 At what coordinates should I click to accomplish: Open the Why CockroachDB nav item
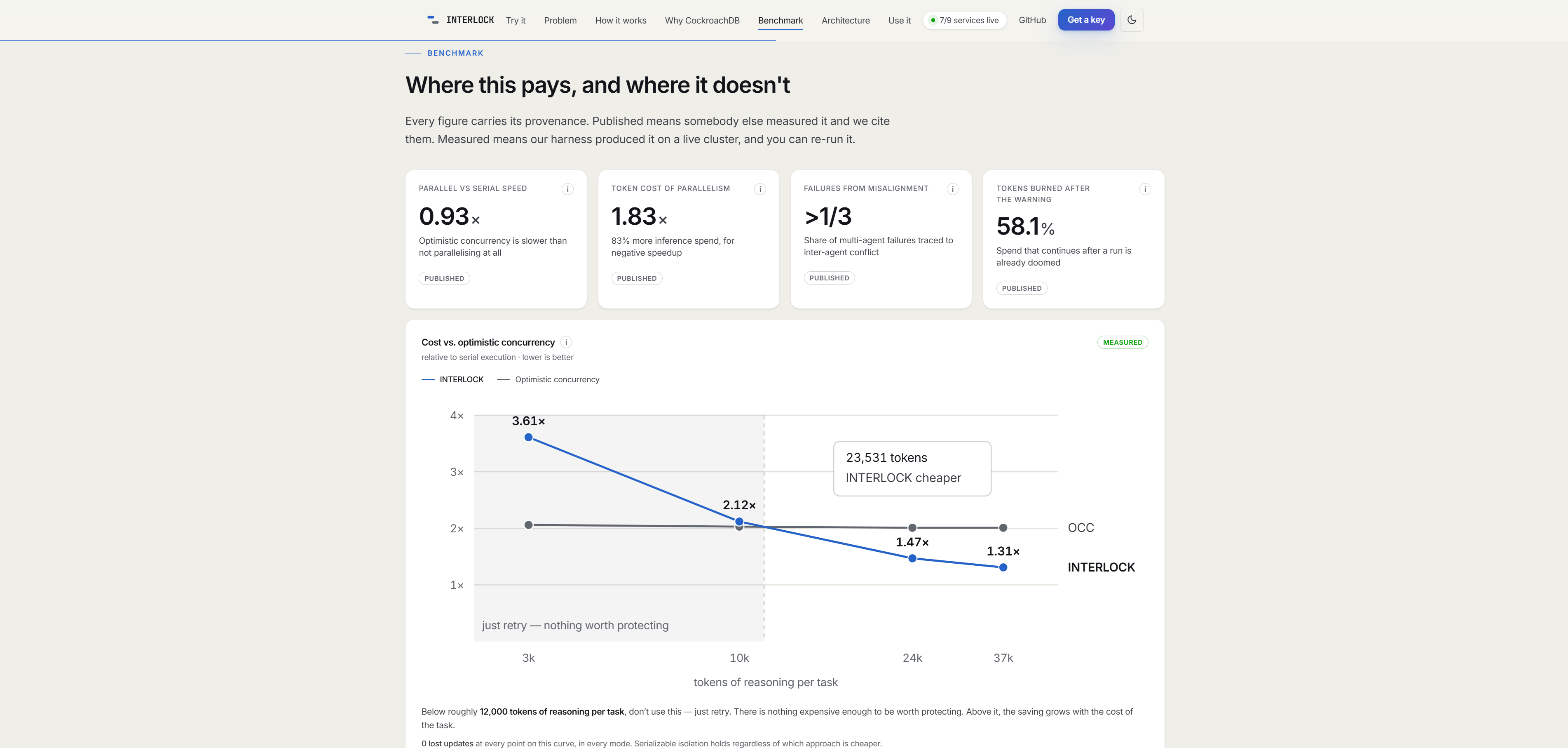click(702, 20)
